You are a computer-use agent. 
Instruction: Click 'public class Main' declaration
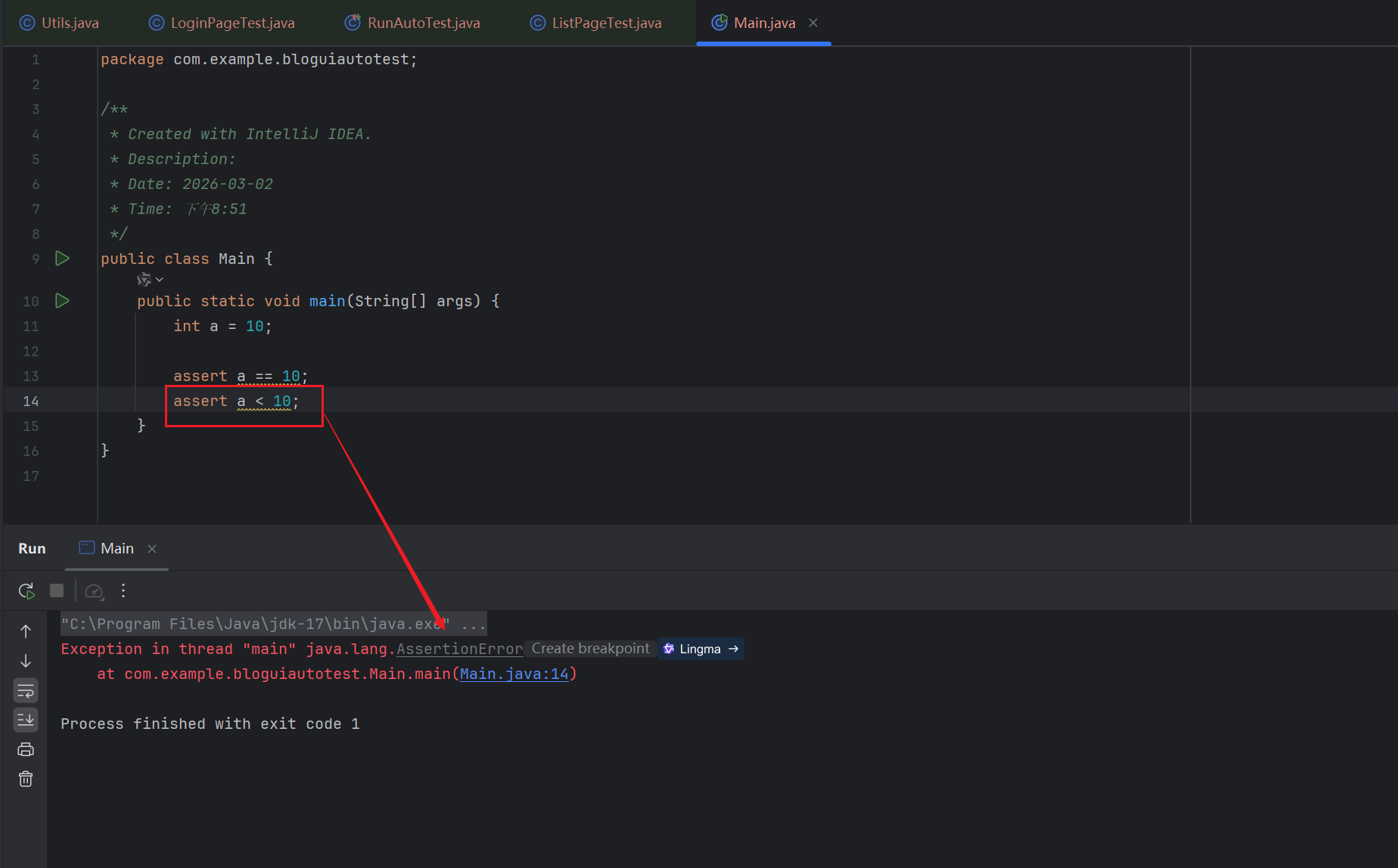[x=186, y=259]
